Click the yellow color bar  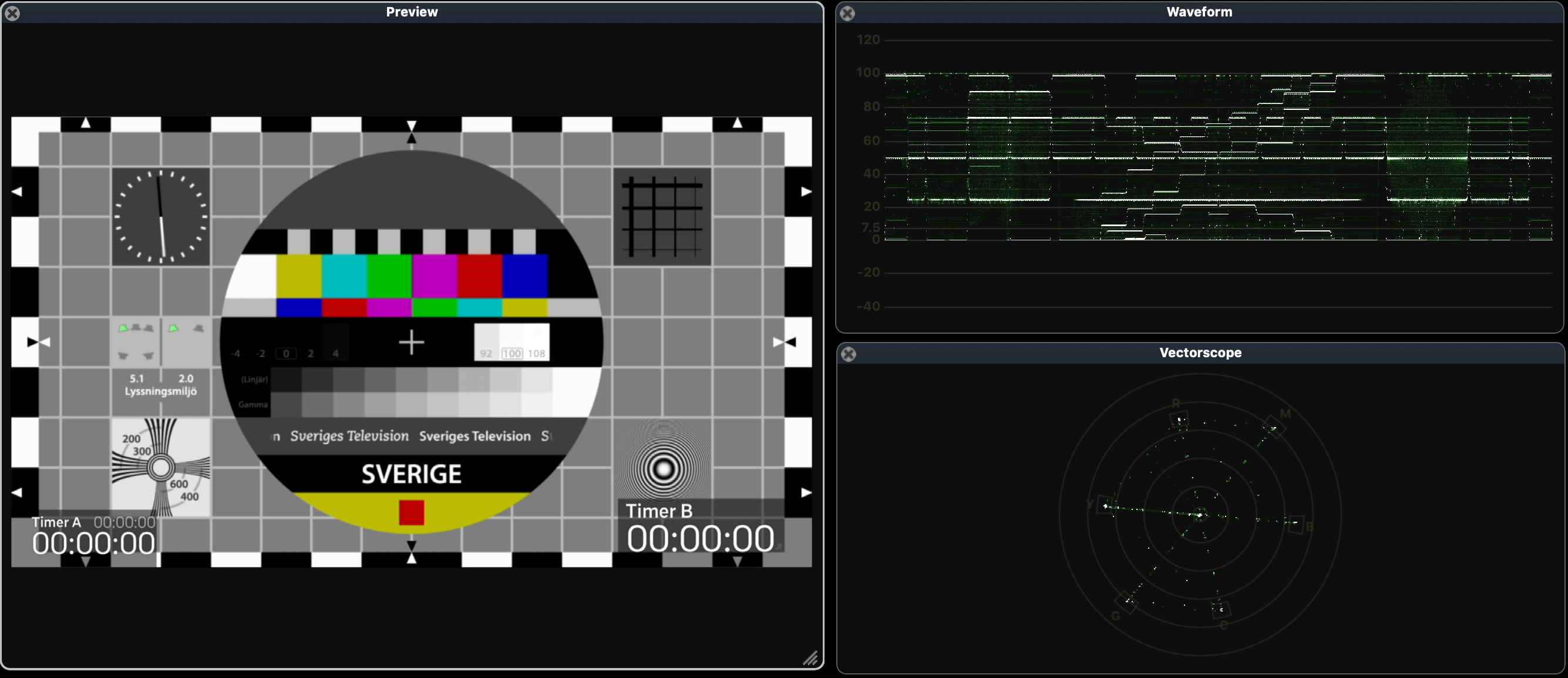click(299, 277)
